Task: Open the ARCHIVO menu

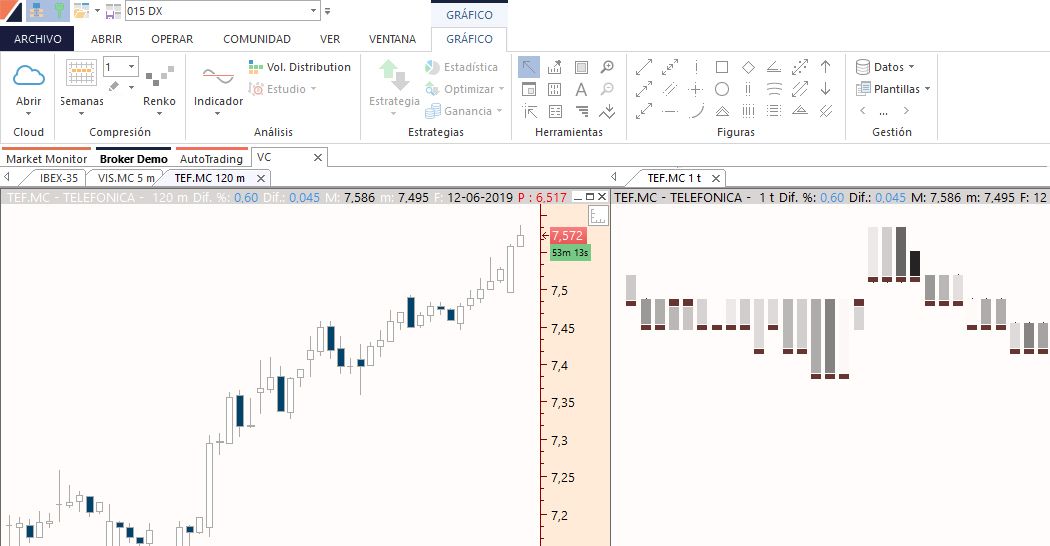Action: point(38,39)
